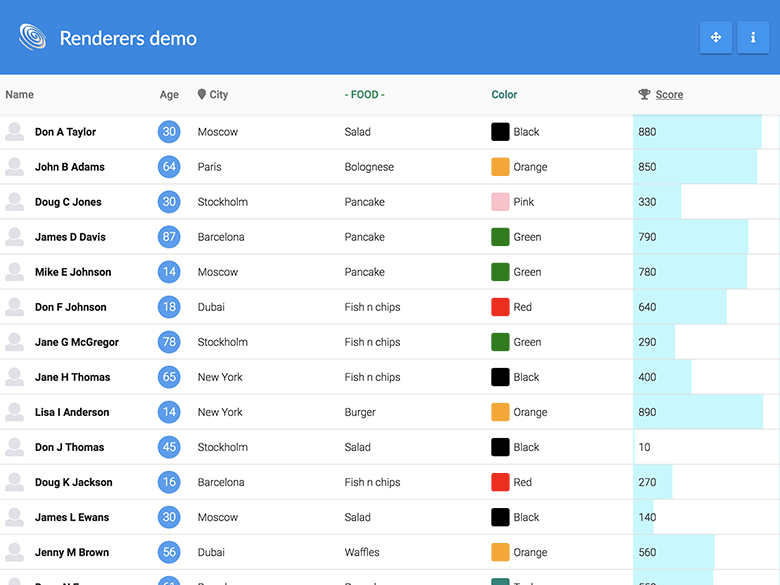Open the info icon button
The width and height of the screenshot is (780, 585).
pyautogui.click(x=753, y=37)
